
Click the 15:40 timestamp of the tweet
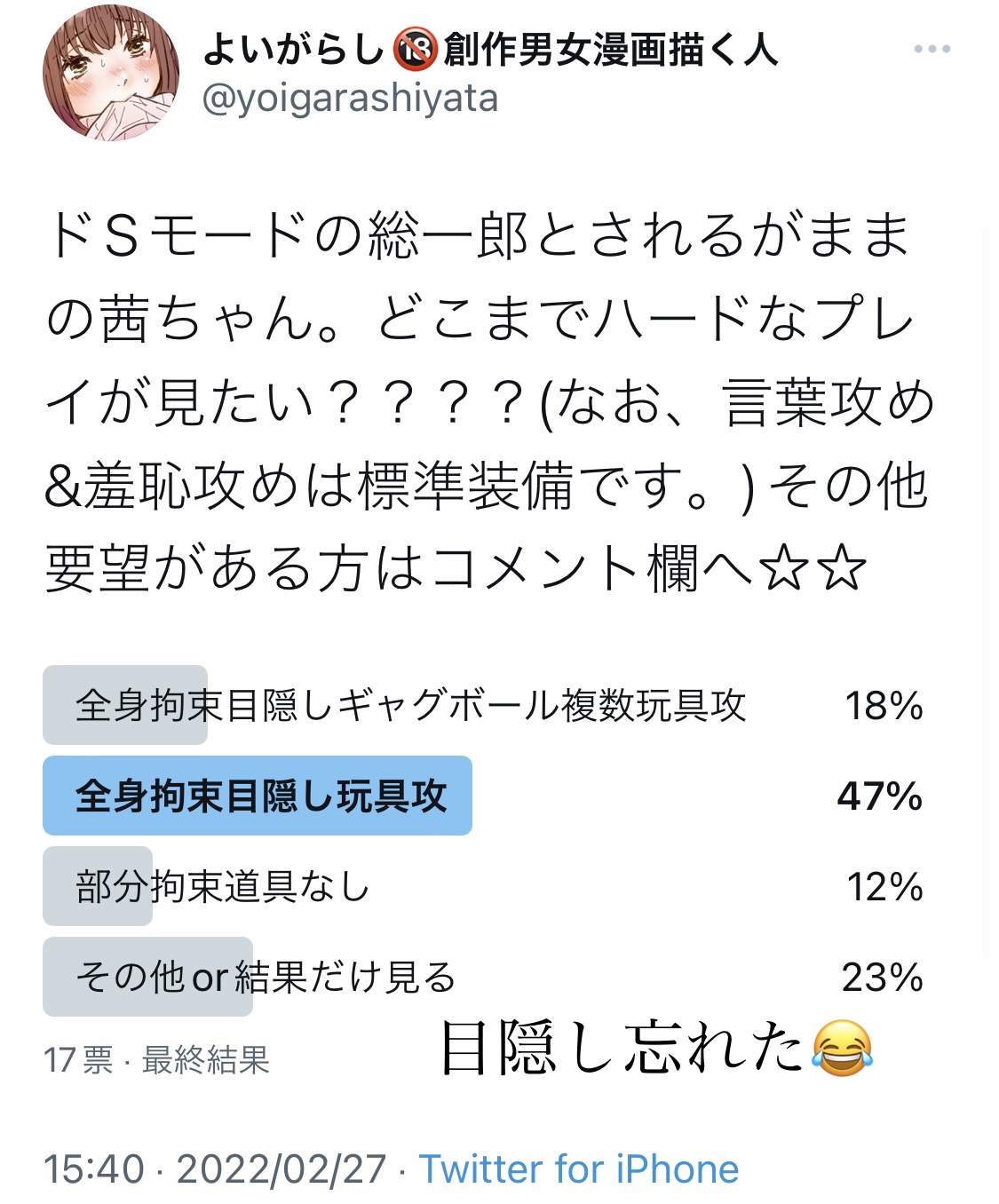94,1169
